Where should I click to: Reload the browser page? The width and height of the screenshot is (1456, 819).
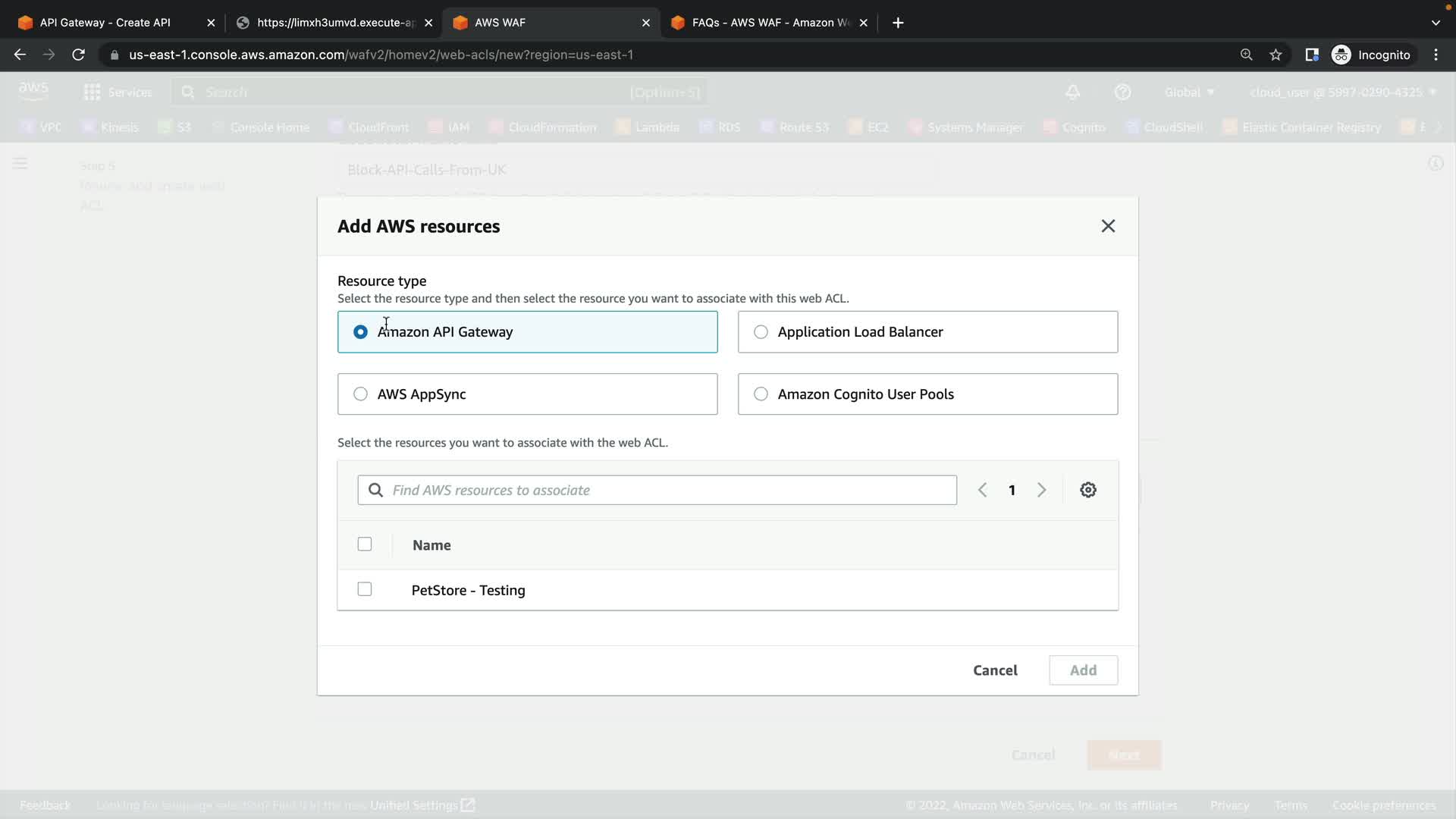[78, 55]
